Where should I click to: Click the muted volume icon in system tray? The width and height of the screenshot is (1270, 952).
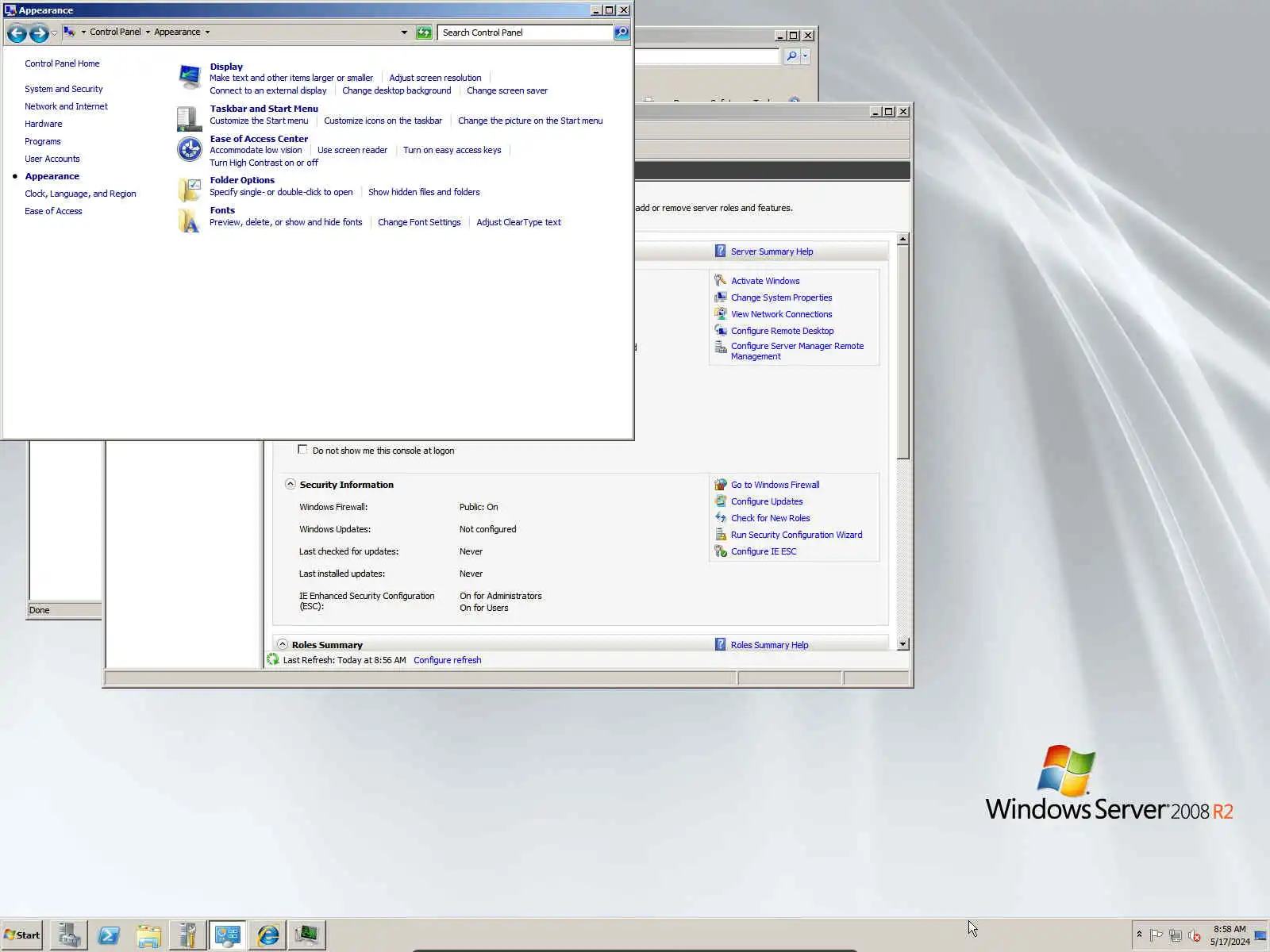tap(1194, 935)
